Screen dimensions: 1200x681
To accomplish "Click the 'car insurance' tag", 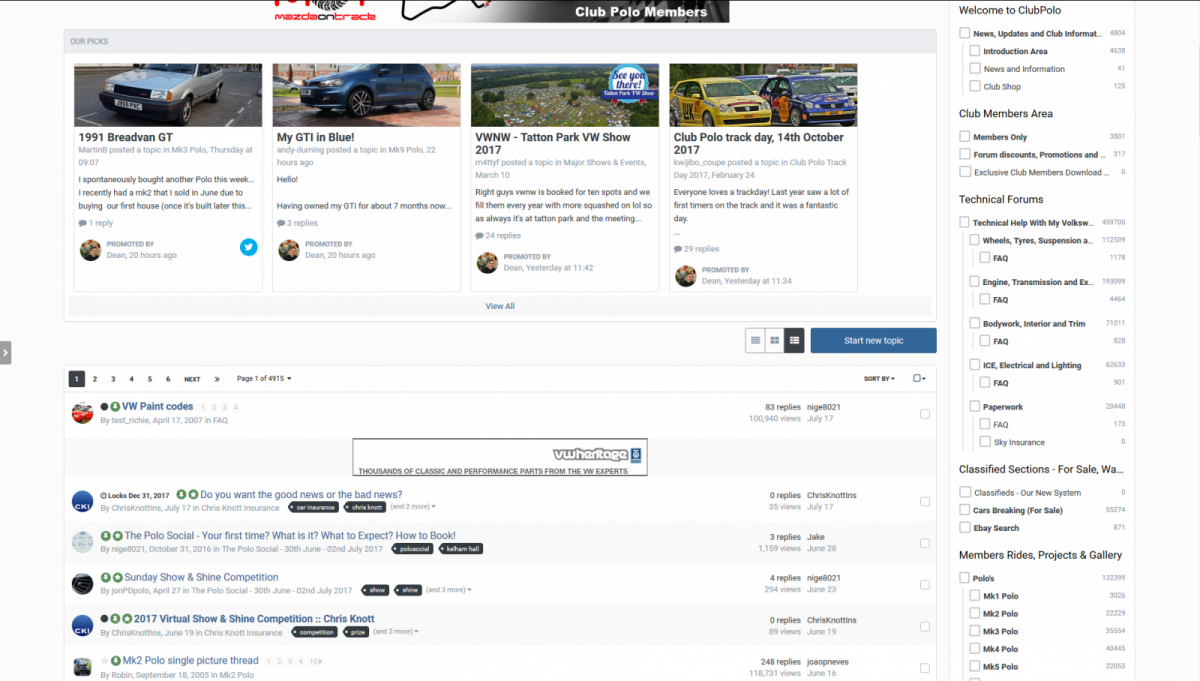I will [x=316, y=508].
